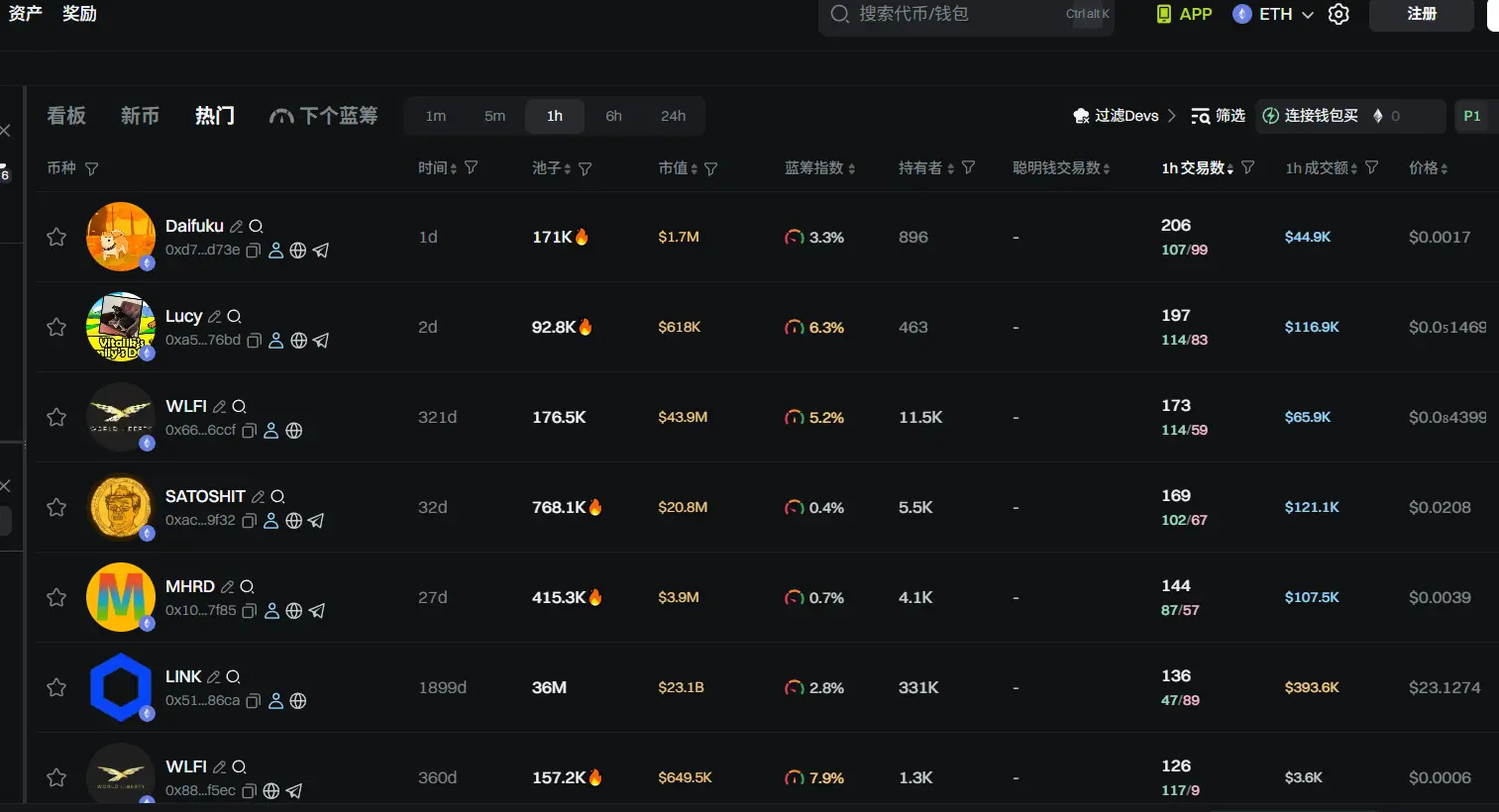Screen dimensions: 1499x812
Task: Open the ETH chain selector dropdown
Action: pos(1273,14)
